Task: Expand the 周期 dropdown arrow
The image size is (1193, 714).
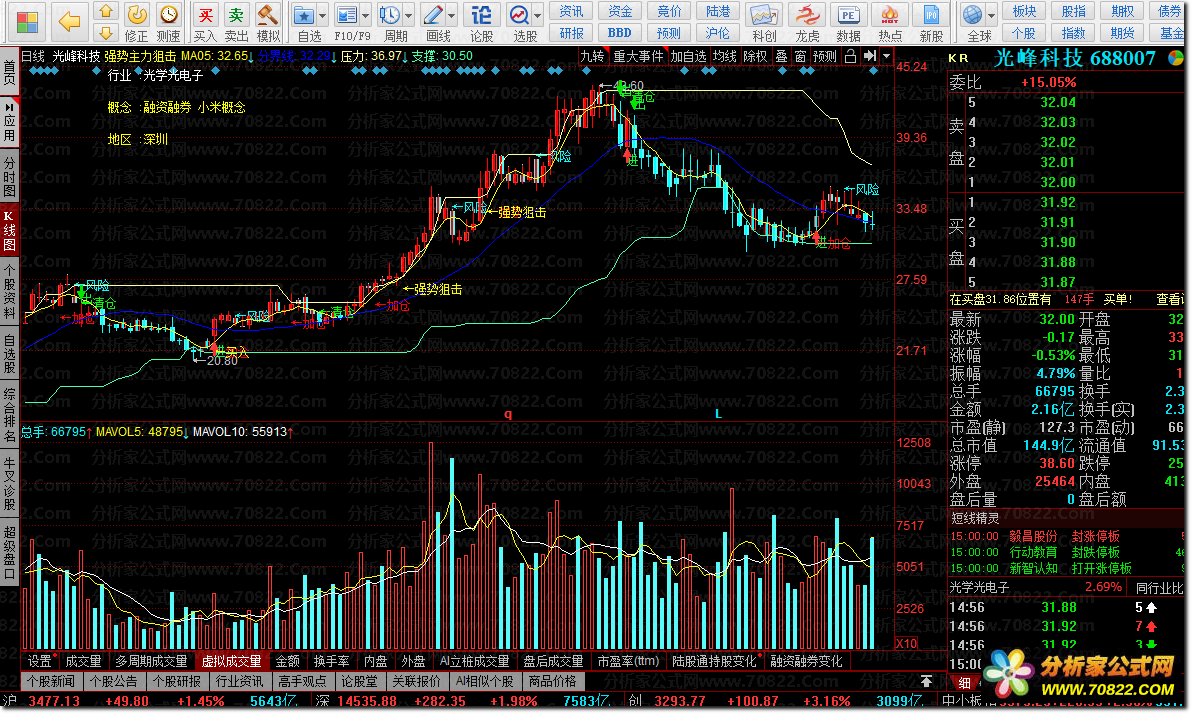Action: point(409,15)
